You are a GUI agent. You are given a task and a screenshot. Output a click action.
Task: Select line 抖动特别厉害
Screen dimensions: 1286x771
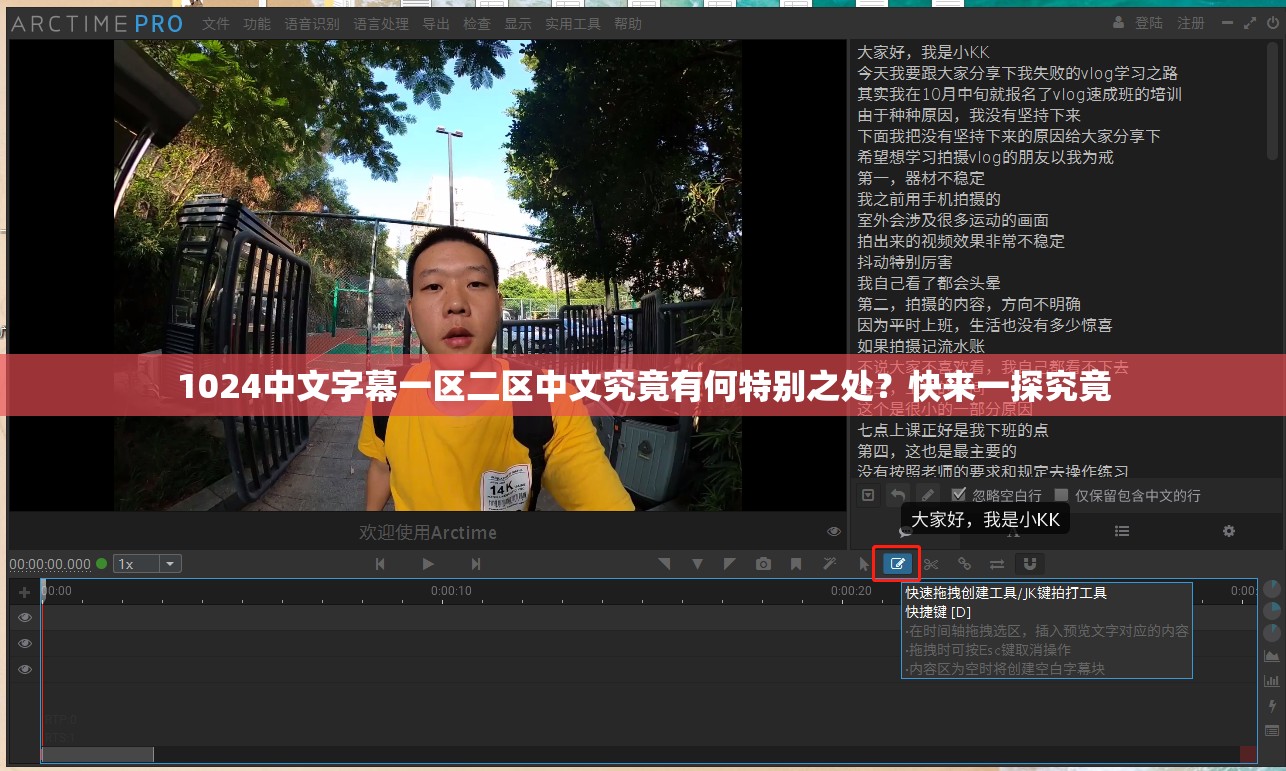[905, 262]
